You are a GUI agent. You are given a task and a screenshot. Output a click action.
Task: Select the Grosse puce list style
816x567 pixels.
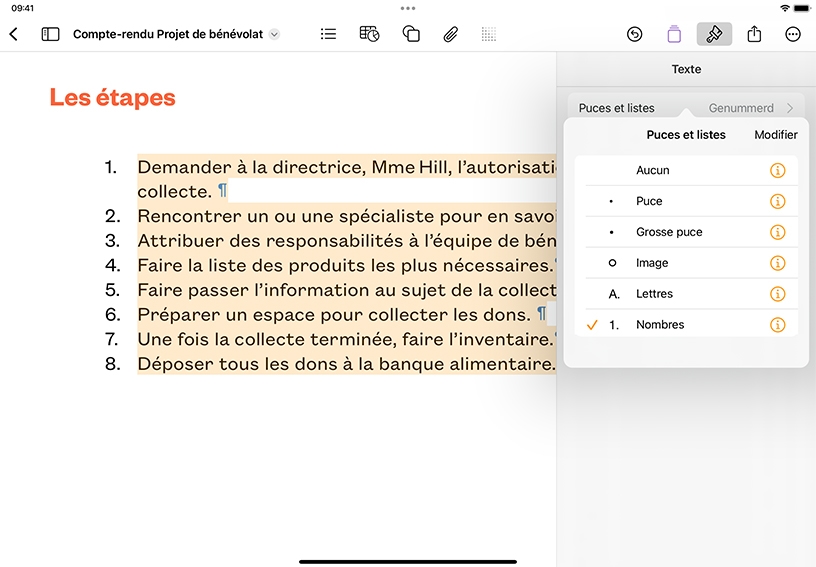(x=686, y=232)
